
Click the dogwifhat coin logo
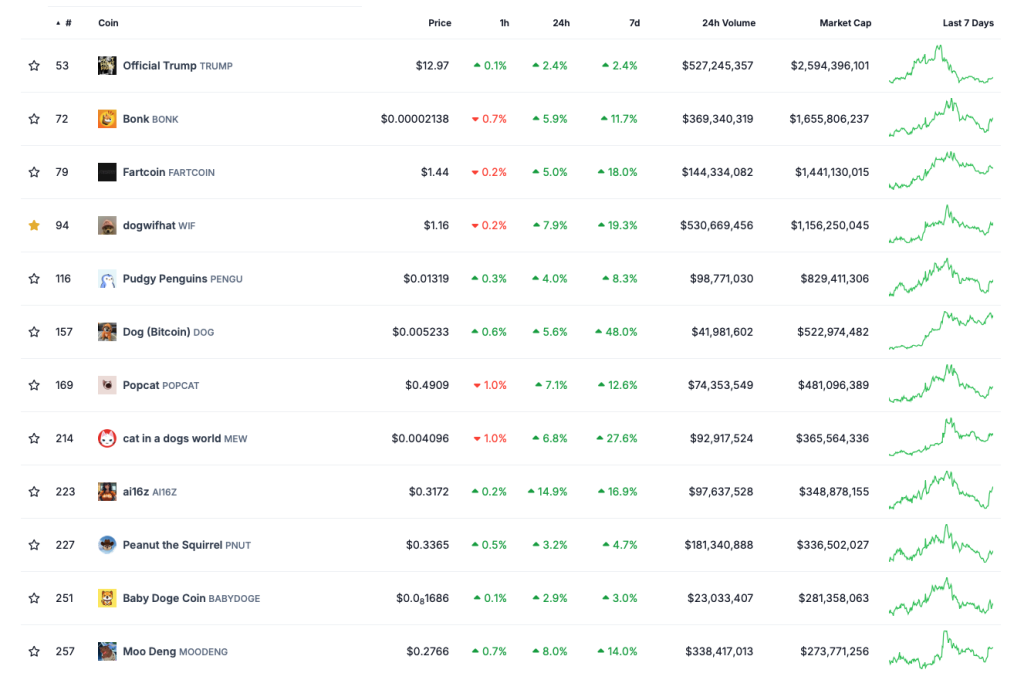click(107, 225)
